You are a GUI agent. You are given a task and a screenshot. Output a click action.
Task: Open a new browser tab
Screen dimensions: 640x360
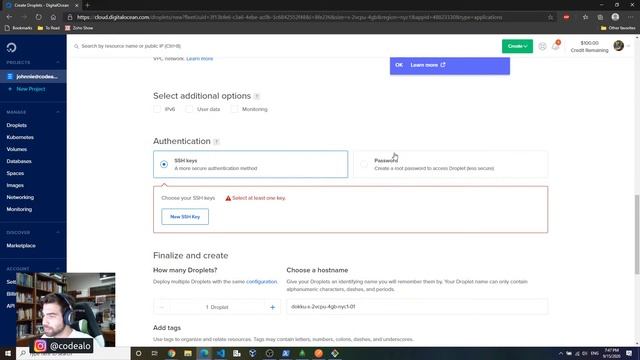click(x=87, y=5)
